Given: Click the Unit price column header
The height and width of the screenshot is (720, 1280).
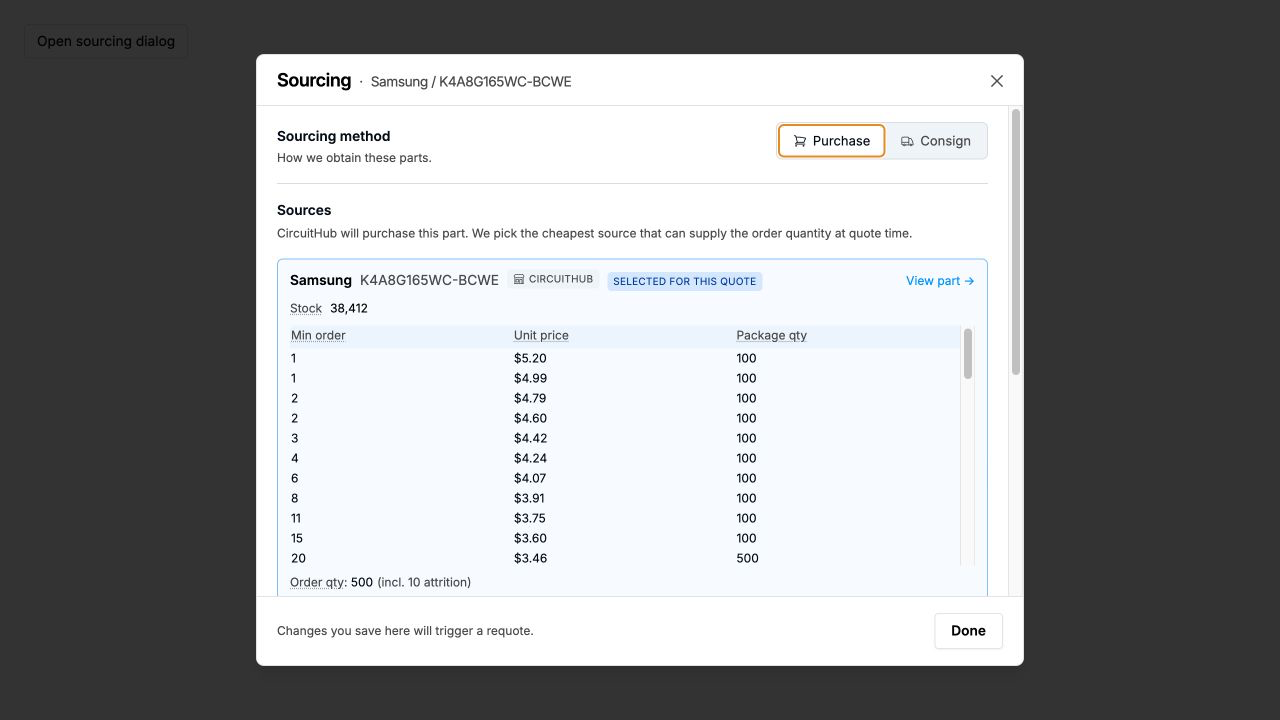Looking at the screenshot, I should point(541,335).
